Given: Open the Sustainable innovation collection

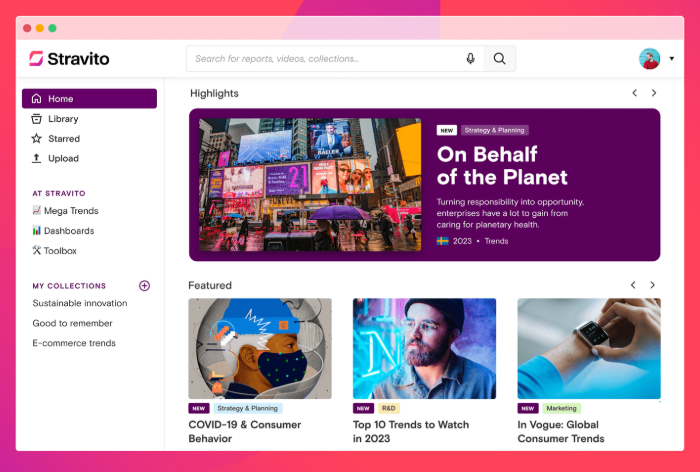Looking at the screenshot, I should click(x=80, y=303).
